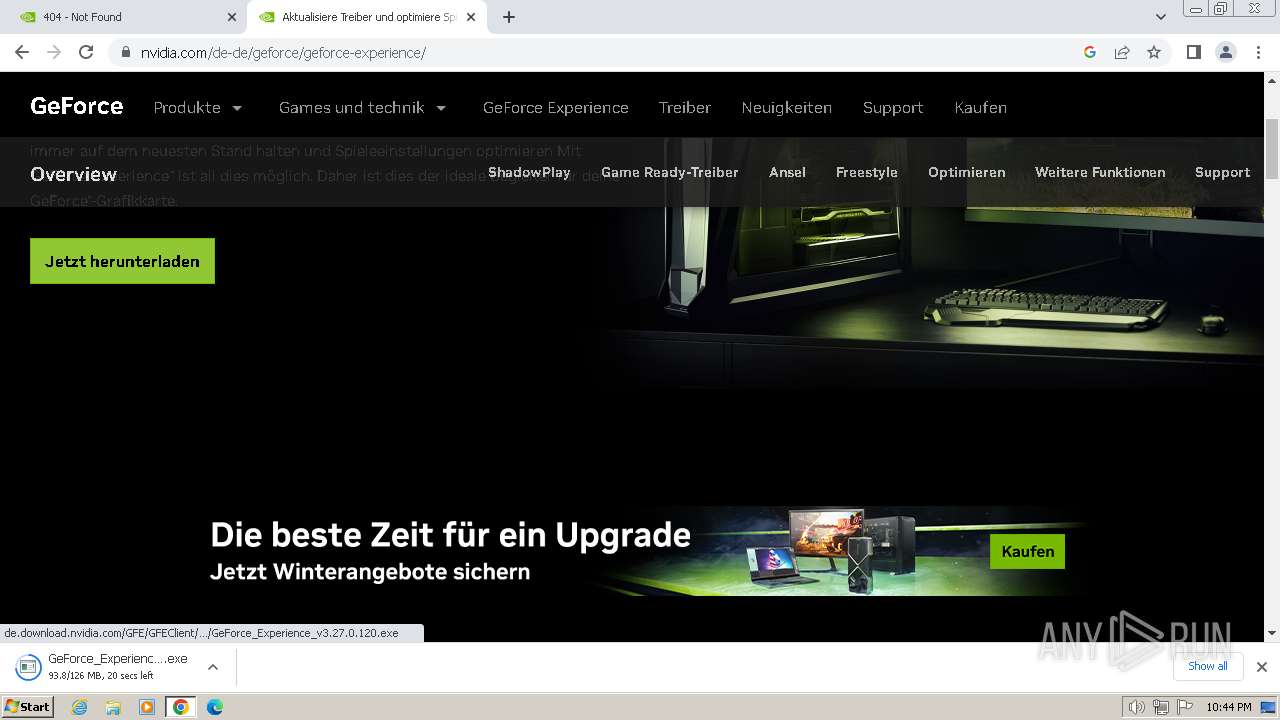Viewport: 1280px width, 720px height.
Task: Open Weitere Funktionen section
Action: tap(1100, 172)
